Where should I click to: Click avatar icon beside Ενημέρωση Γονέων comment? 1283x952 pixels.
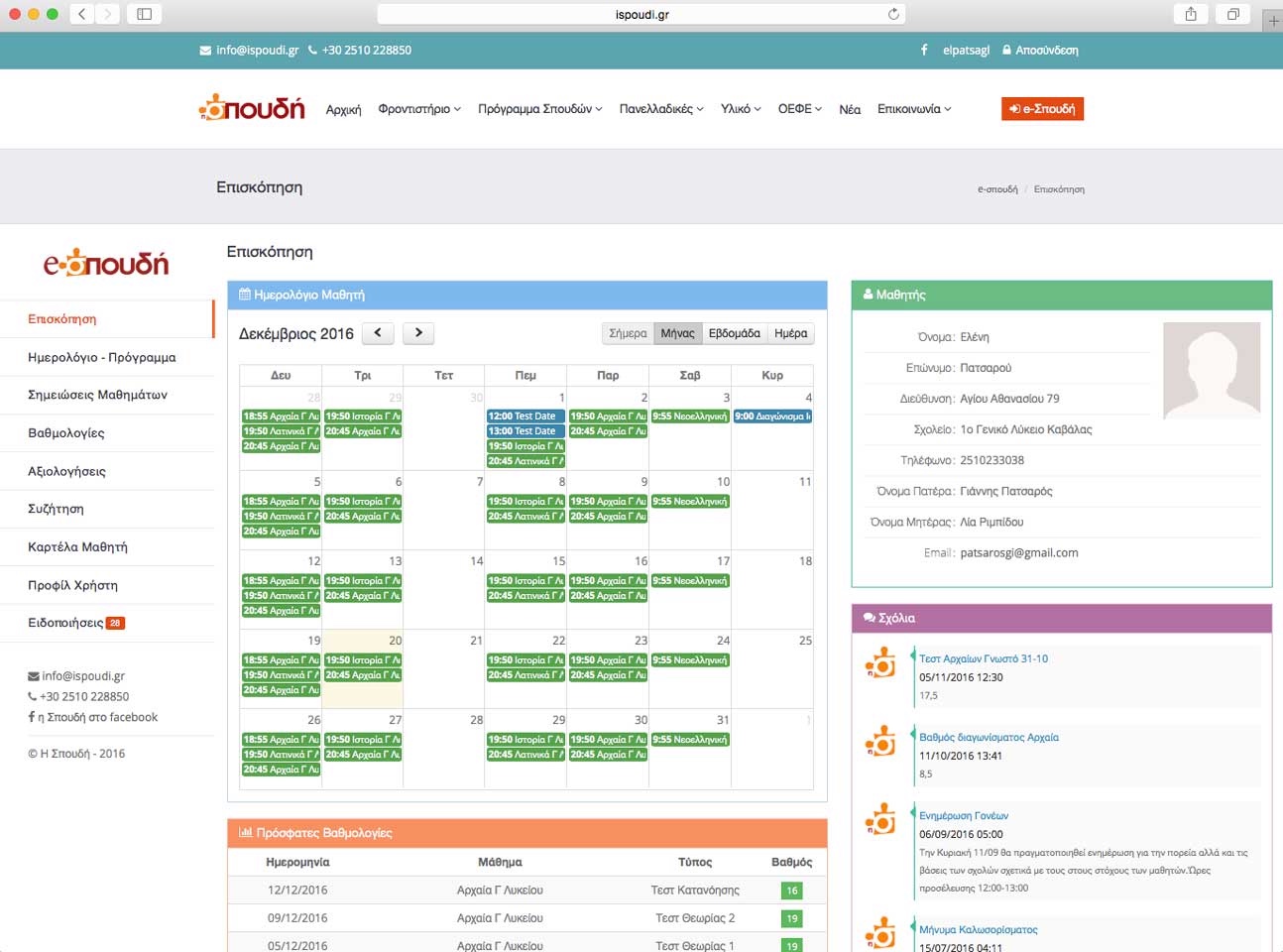[x=880, y=819]
